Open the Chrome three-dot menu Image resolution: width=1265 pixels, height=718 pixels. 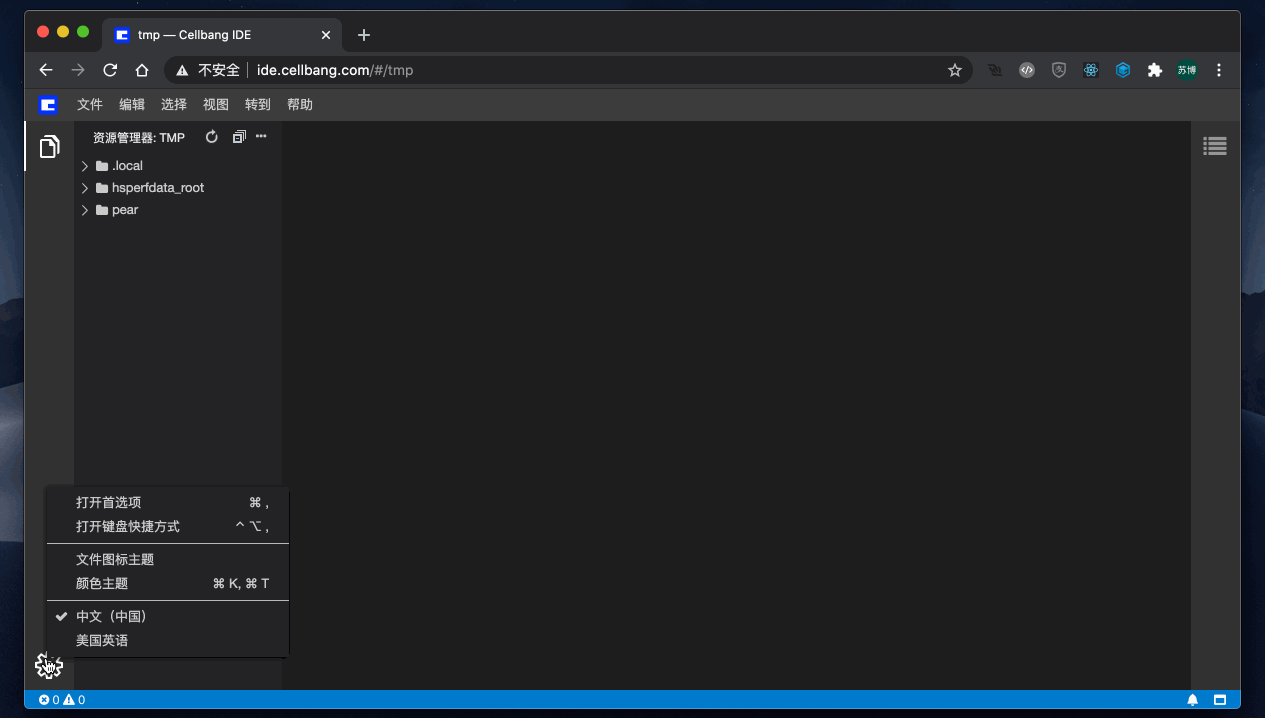[1219, 70]
